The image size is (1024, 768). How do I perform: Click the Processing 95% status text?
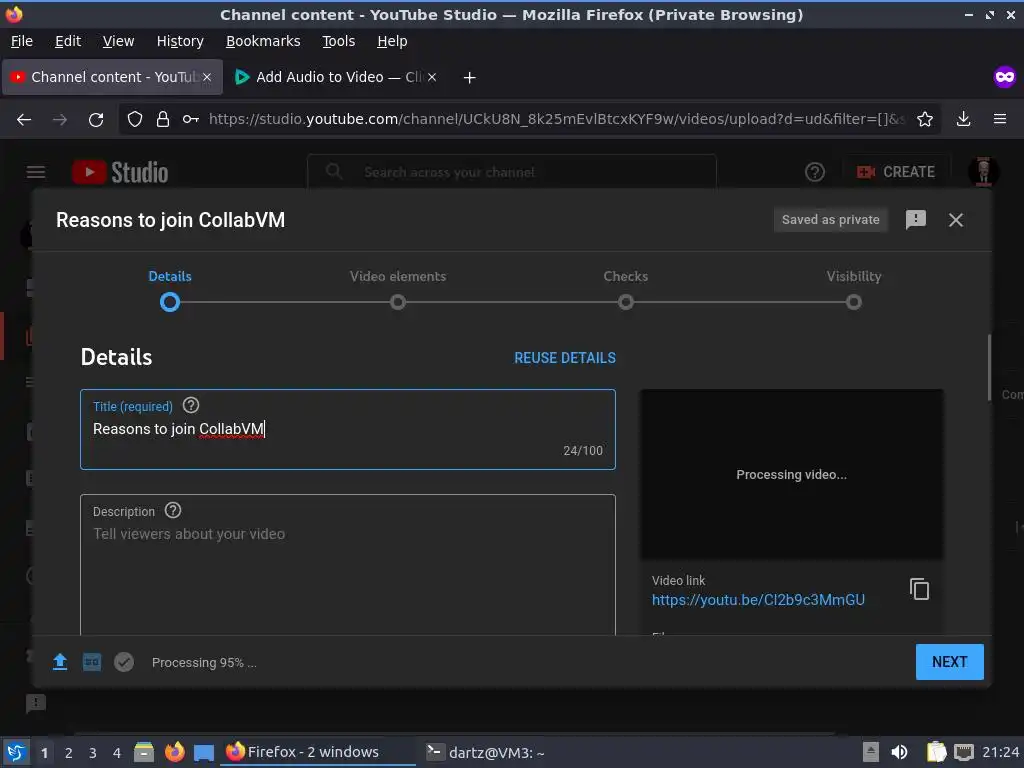coord(204,662)
